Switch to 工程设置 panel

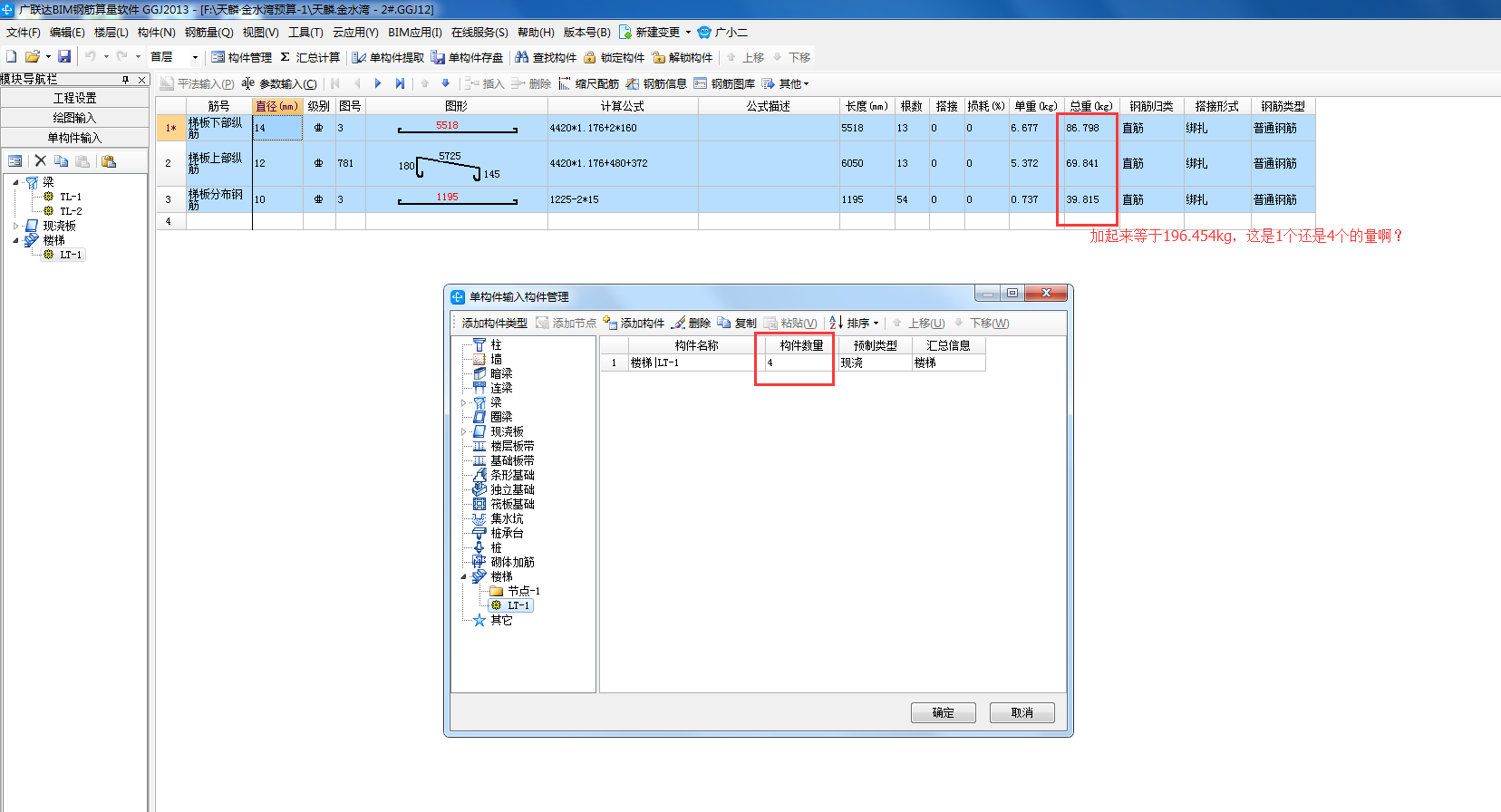[74, 98]
